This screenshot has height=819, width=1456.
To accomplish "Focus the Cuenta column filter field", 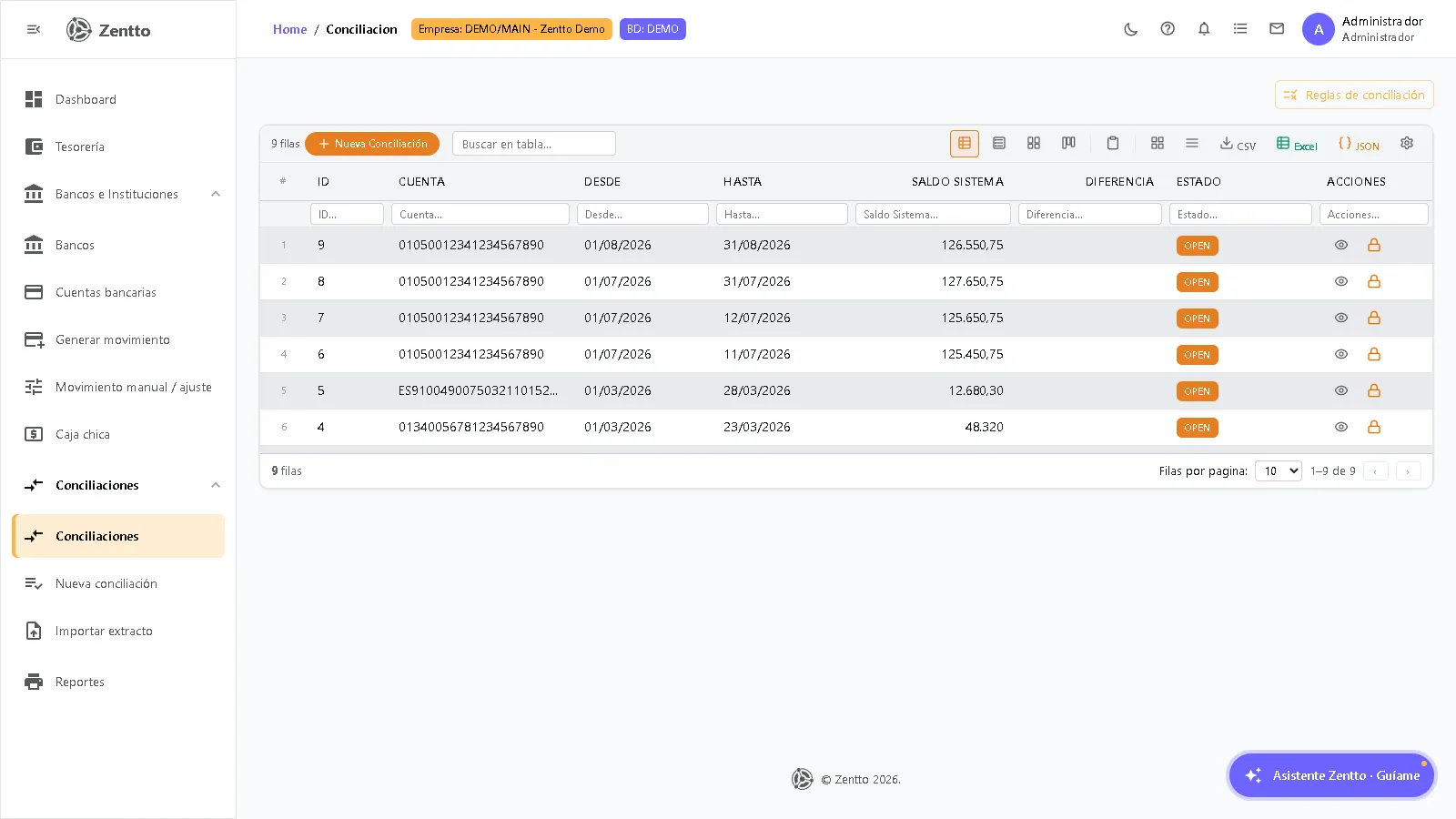I will tap(480, 214).
